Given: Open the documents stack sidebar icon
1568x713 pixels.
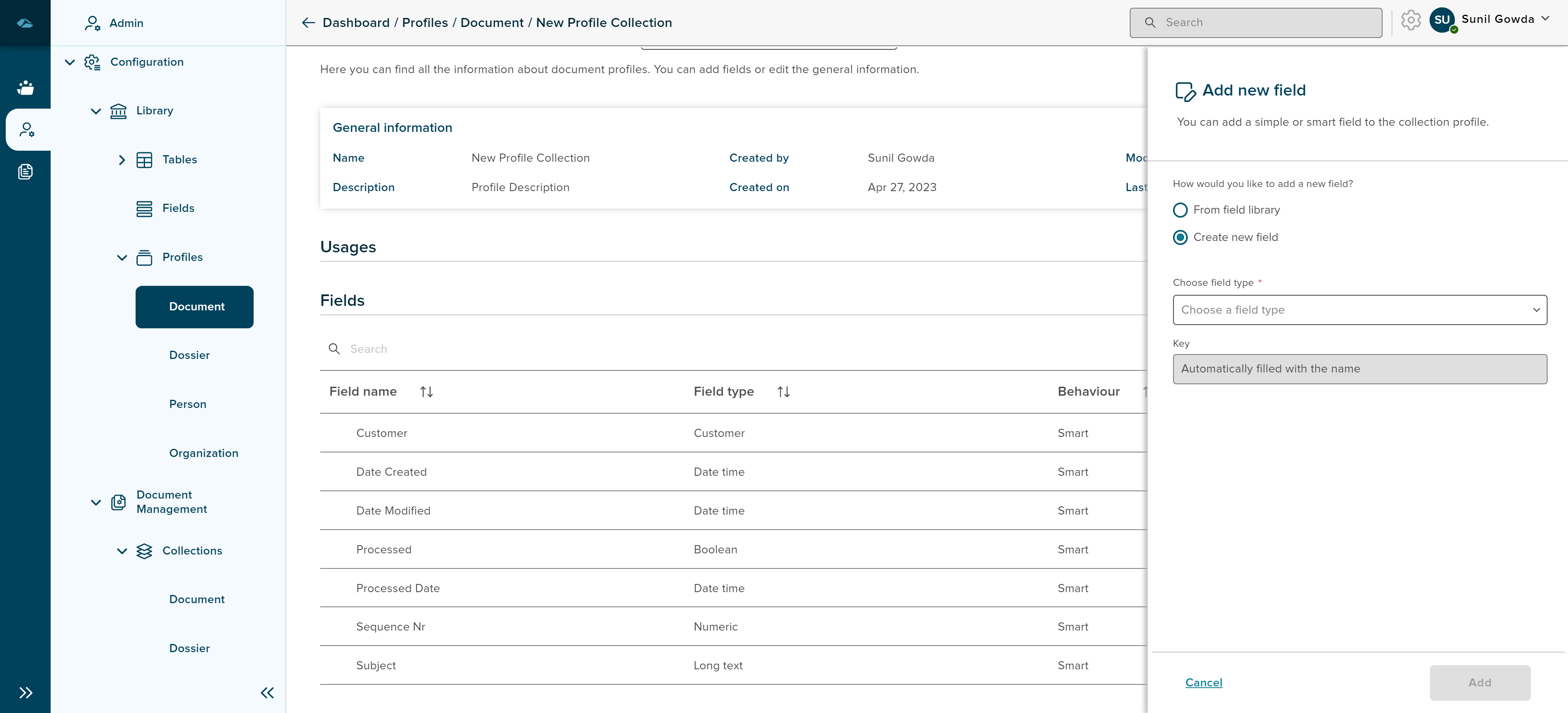Looking at the screenshot, I should [26, 172].
